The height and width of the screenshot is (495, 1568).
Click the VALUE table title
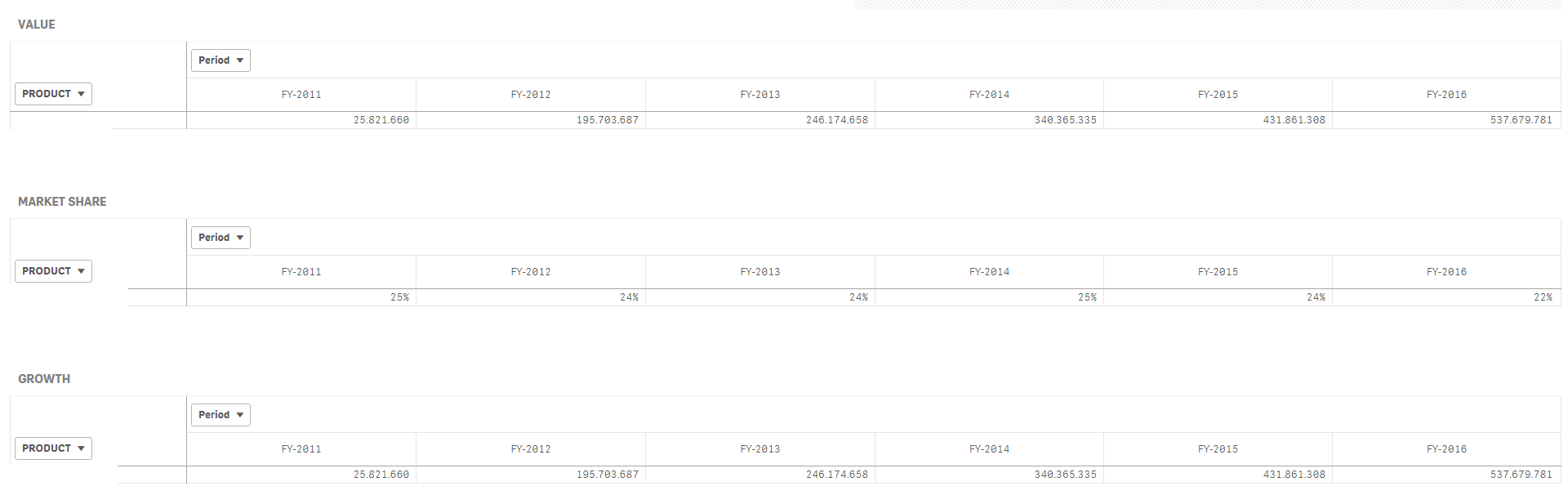[37, 25]
